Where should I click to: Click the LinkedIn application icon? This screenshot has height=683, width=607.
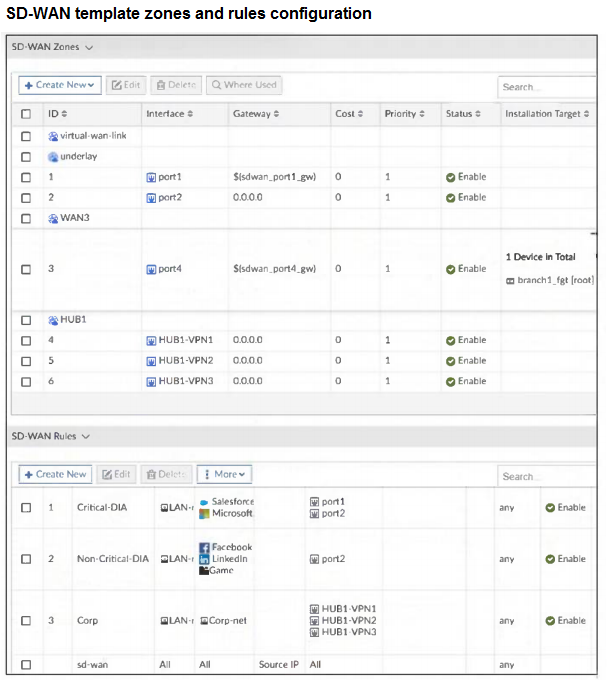pos(204,559)
